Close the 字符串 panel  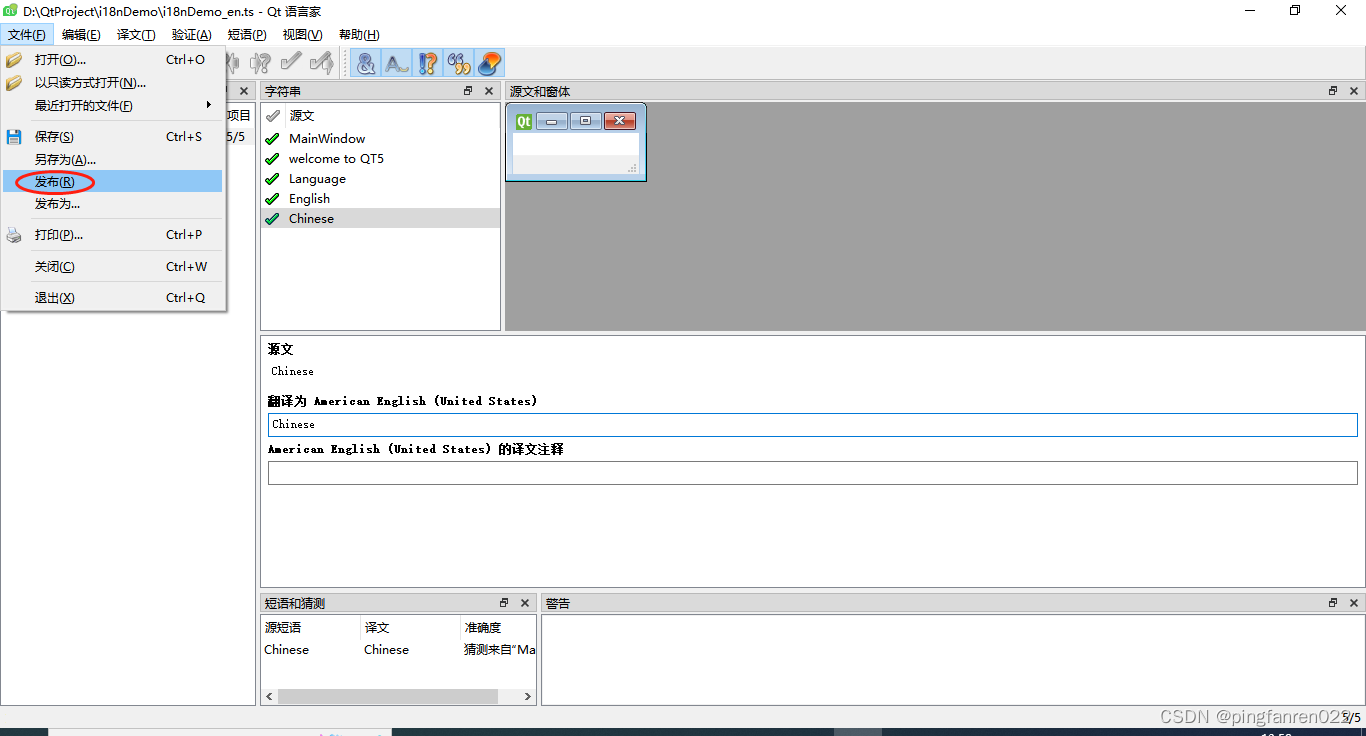click(489, 91)
